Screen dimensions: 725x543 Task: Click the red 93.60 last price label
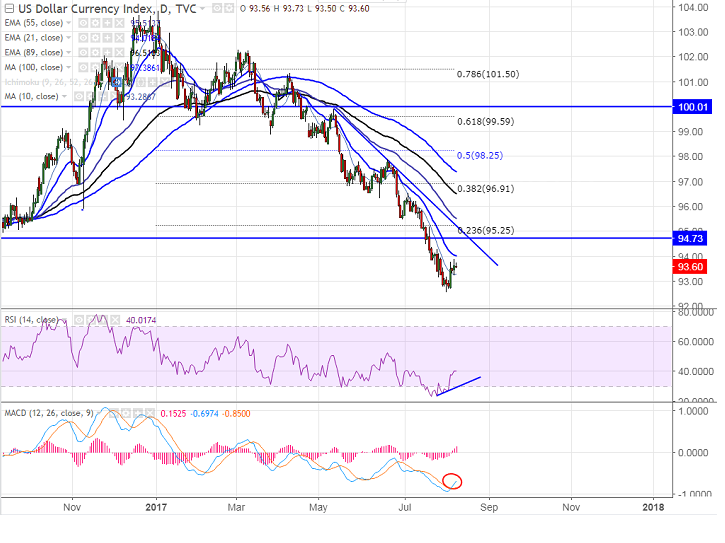coord(690,267)
